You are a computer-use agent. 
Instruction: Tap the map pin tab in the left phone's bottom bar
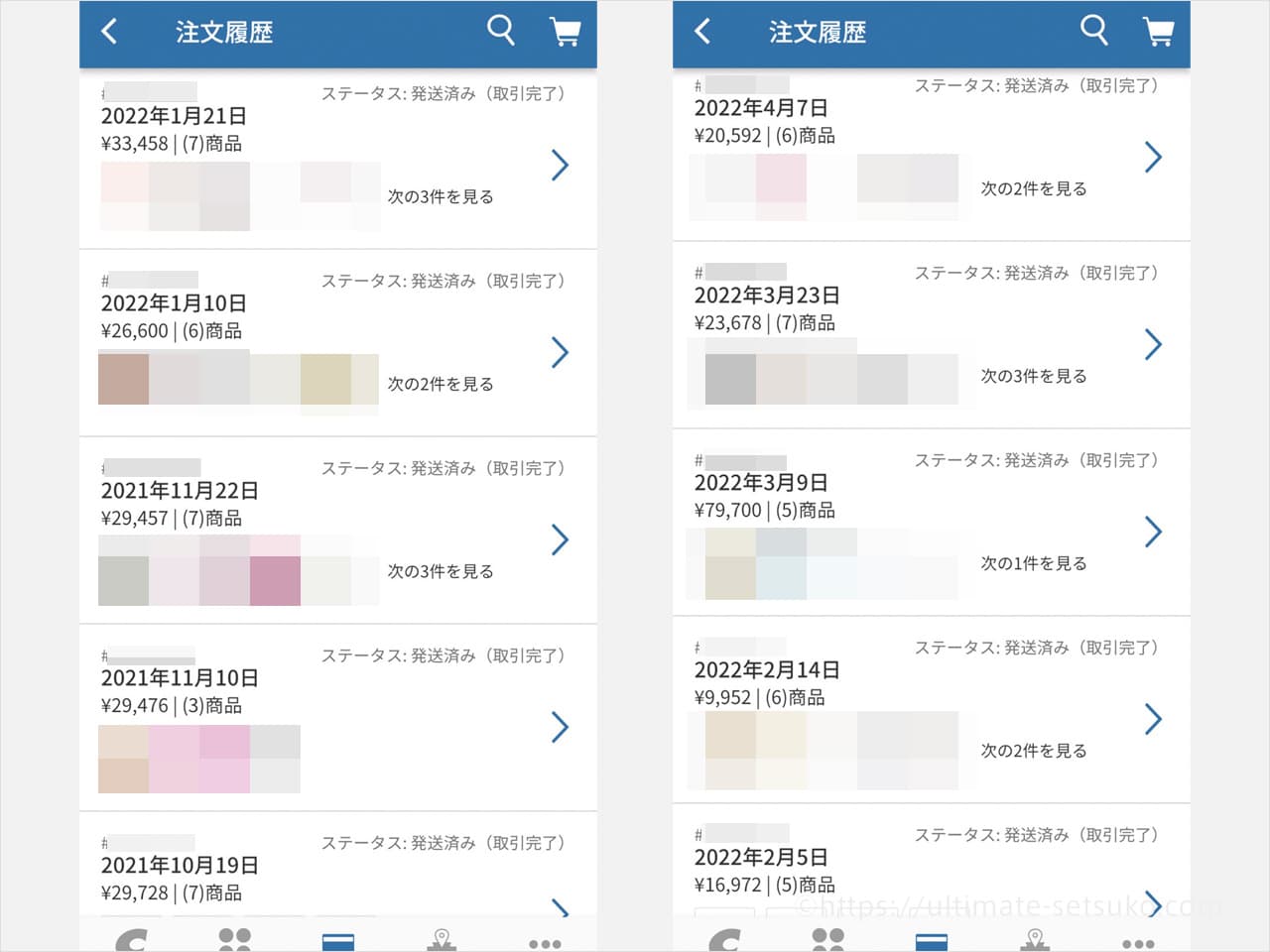[442, 939]
